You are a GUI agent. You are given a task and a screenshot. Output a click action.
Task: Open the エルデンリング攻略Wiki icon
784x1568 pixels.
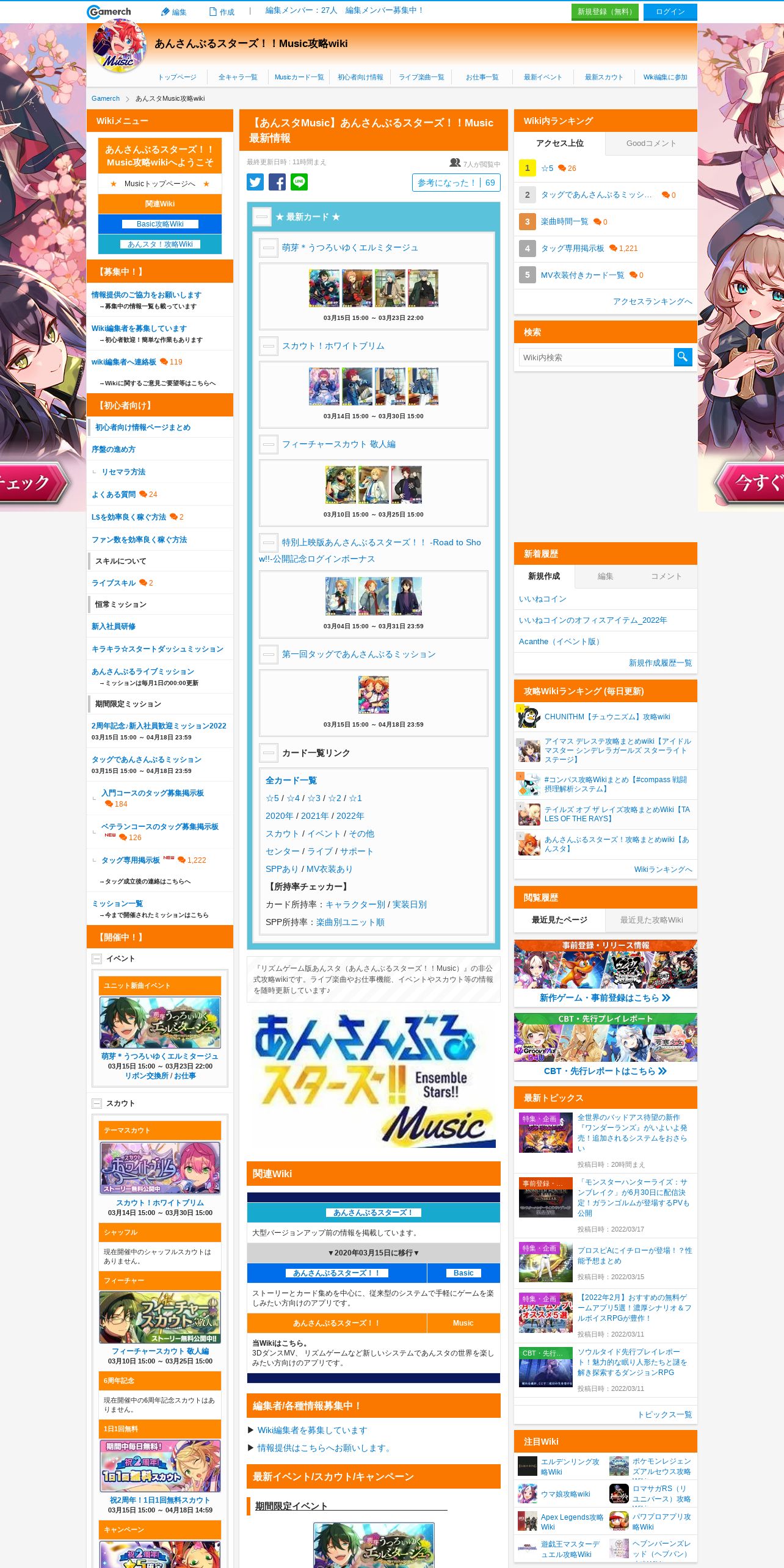528,1466
